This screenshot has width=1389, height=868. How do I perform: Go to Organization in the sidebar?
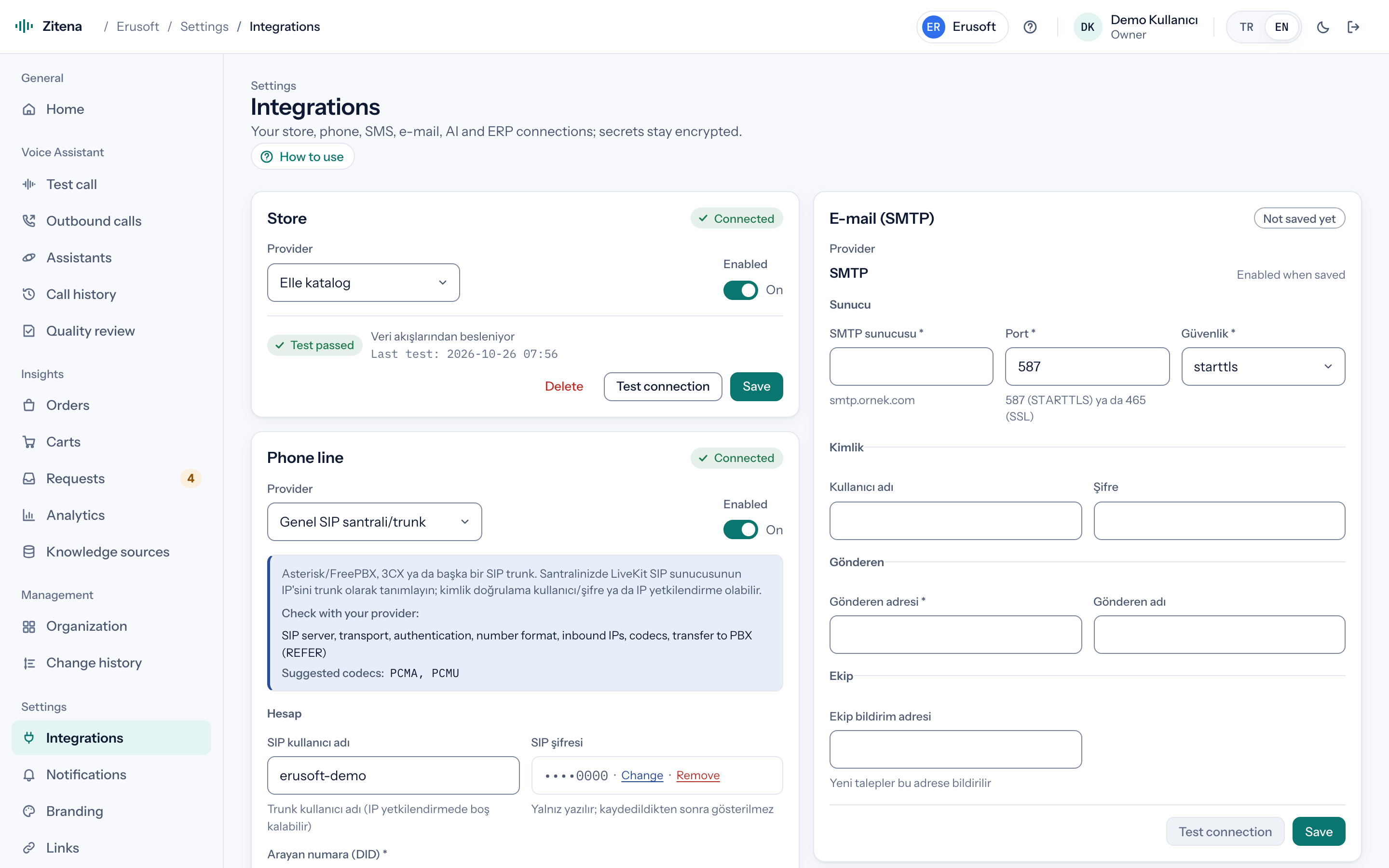coord(111,626)
